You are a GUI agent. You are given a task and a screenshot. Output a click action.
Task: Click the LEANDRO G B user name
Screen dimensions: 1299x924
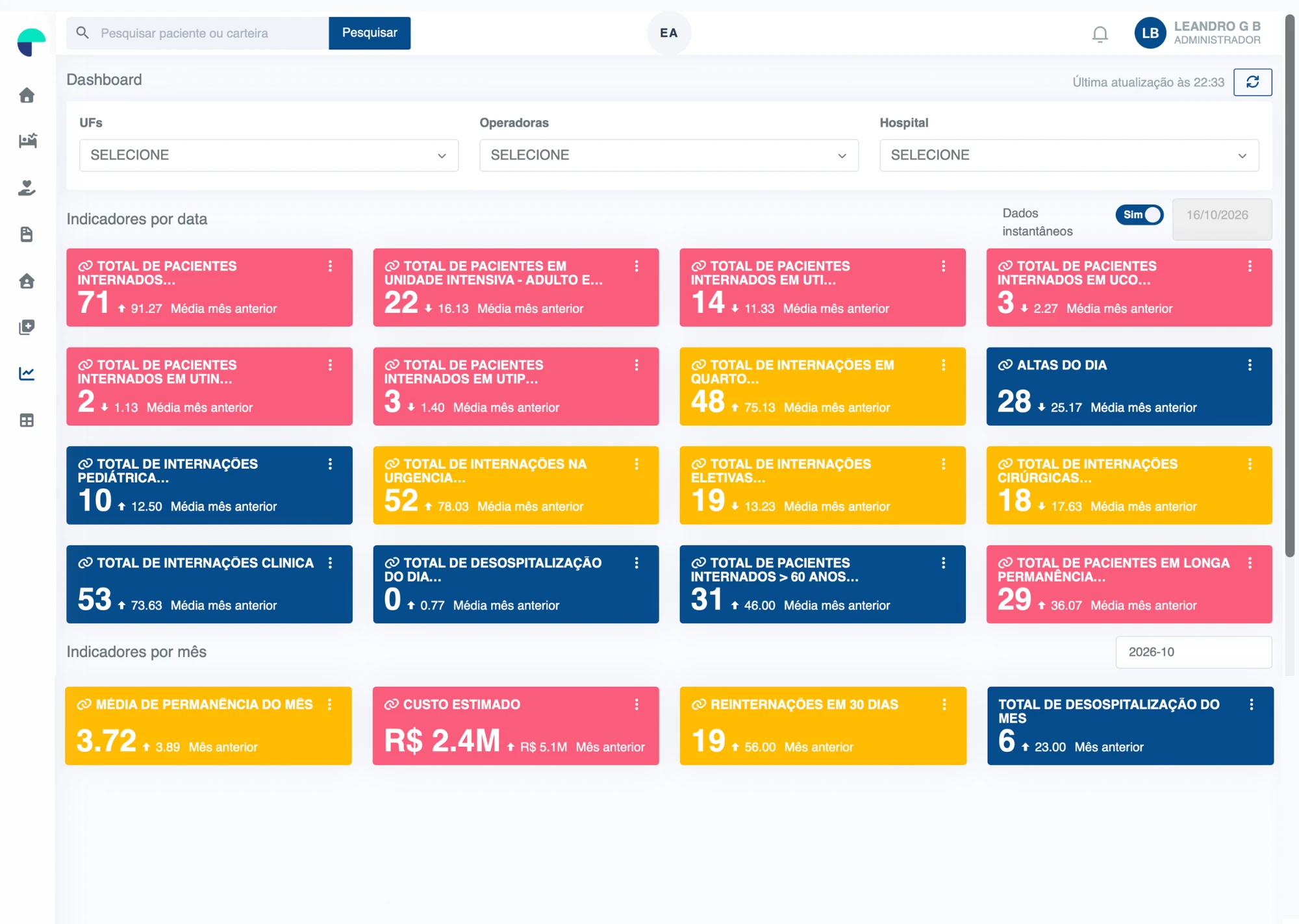point(1217,26)
